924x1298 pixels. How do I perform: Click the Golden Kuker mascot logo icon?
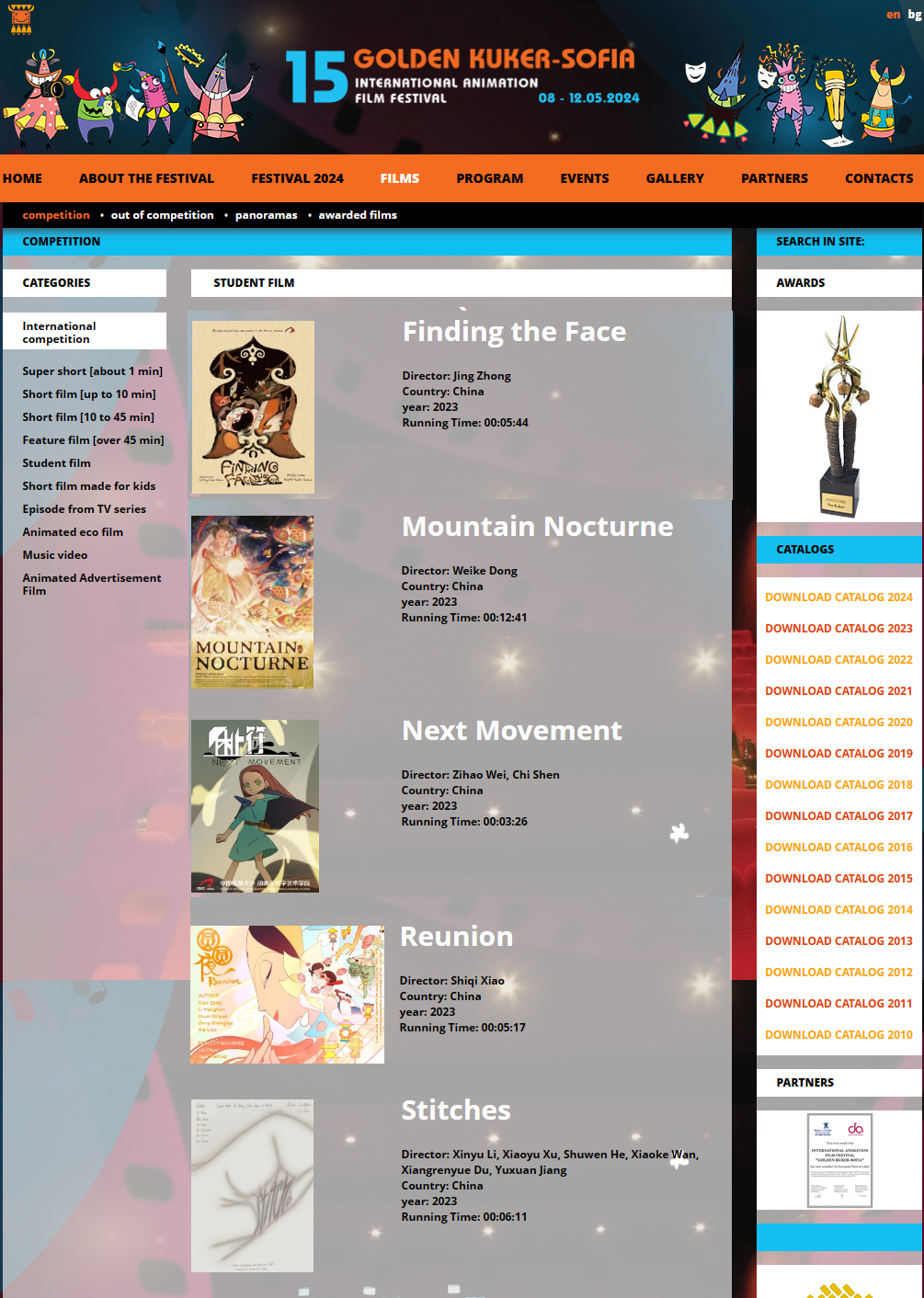pyautogui.click(x=21, y=19)
